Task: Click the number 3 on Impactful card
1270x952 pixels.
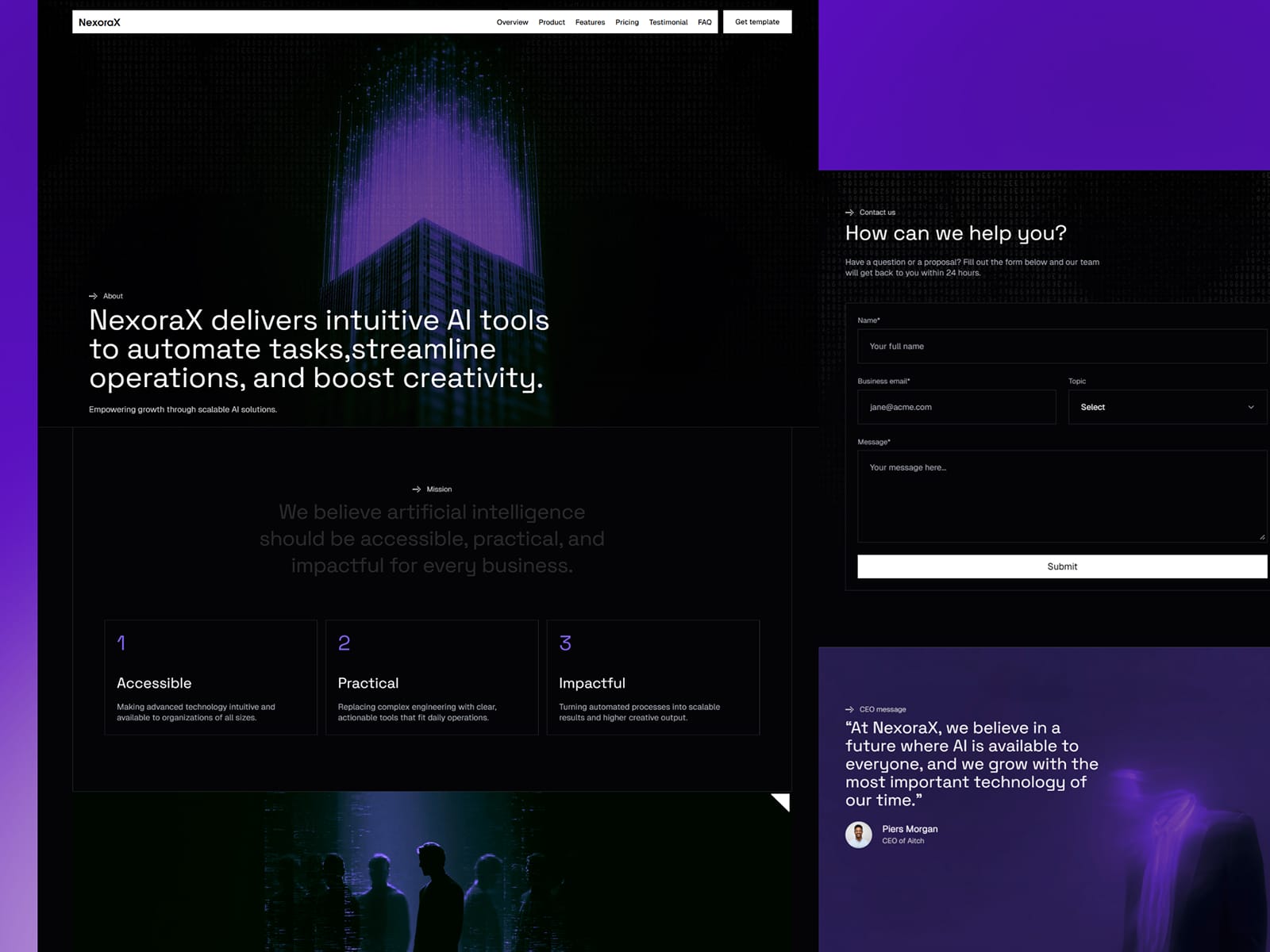Action: coord(565,643)
